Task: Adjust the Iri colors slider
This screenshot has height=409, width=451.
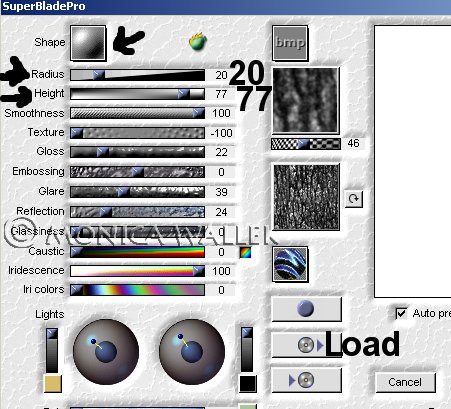Action: point(137,290)
